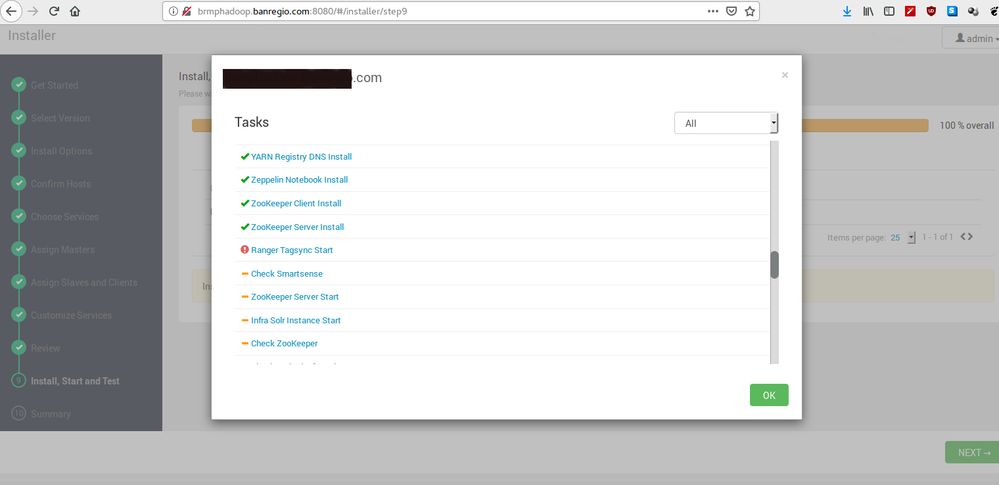999x485 pixels.
Task: Click the overall install progress bar
Action: point(865,126)
